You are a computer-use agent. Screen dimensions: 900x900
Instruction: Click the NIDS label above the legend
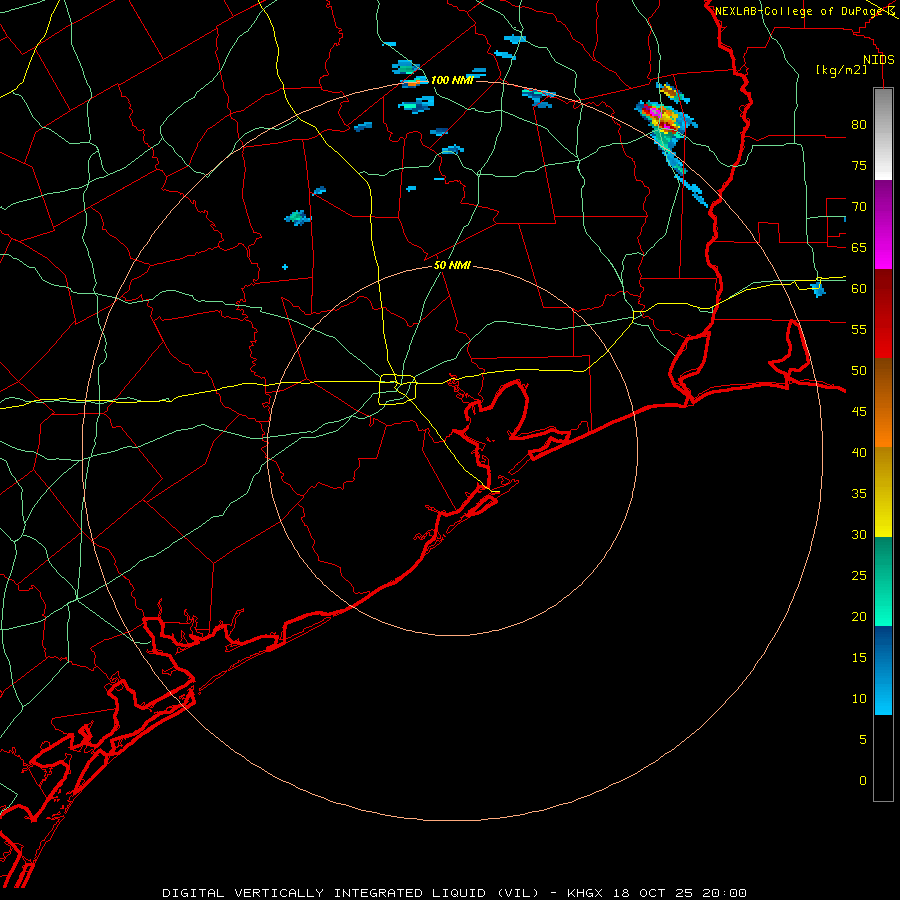(x=878, y=60)
